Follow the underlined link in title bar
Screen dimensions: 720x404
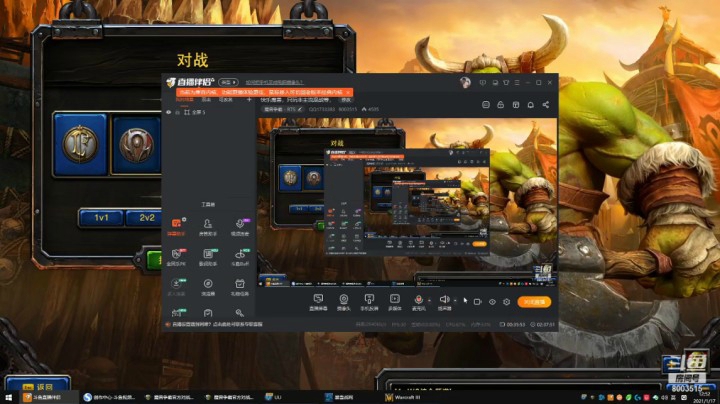[x=274, y=83]
